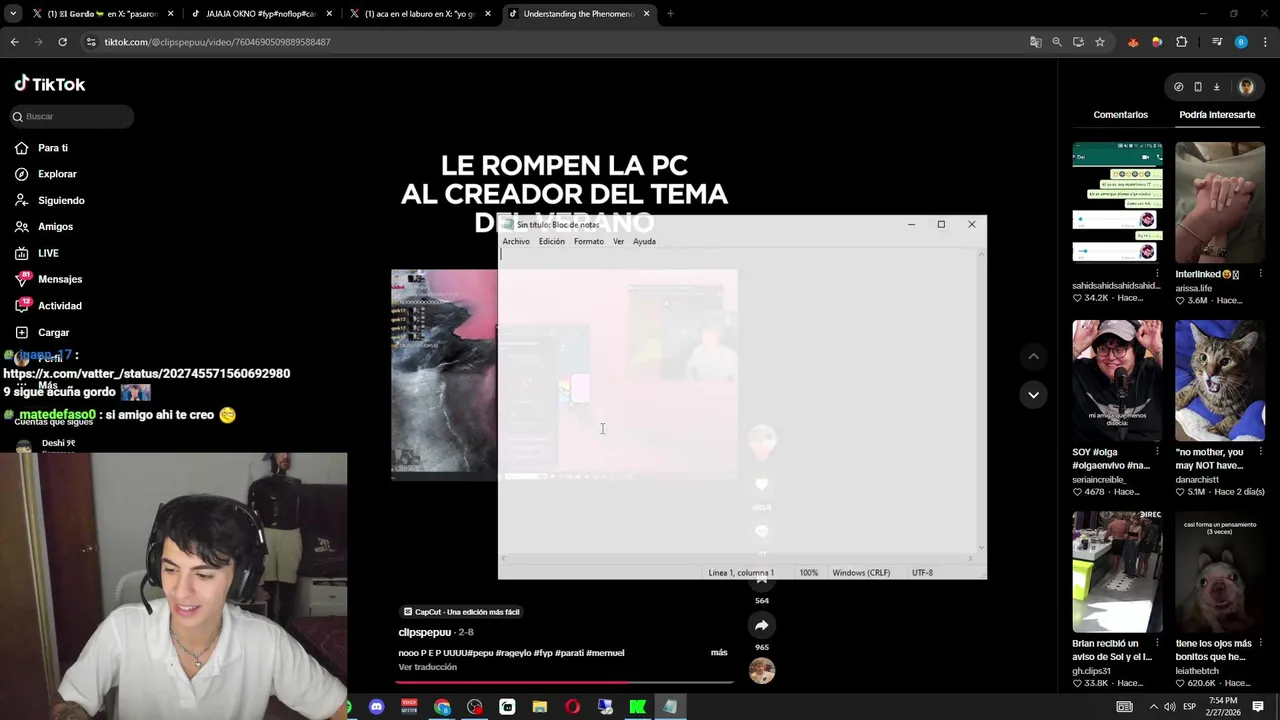Switch to the Podría interesarte tab
Screen dimensions: 1280x720
pyautogui.click(x=1217, y=115)
